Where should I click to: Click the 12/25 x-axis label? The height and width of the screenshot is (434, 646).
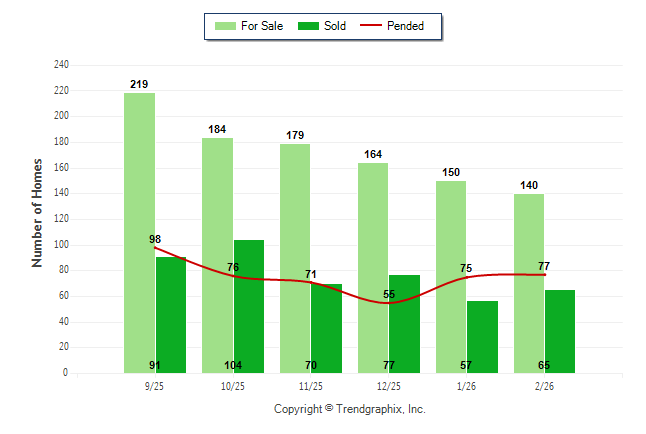389,386
